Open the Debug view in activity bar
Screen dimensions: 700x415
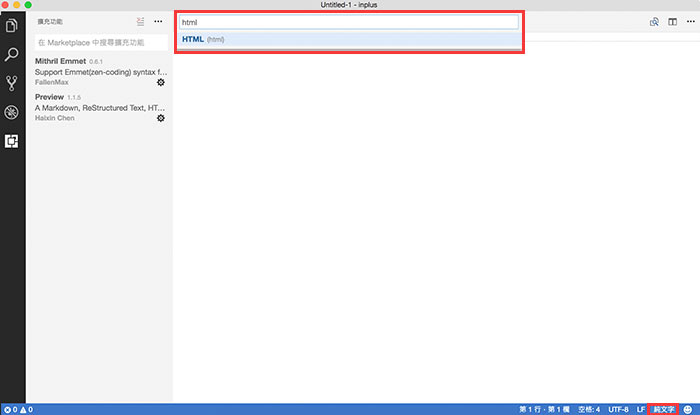(x=12, y=112)
